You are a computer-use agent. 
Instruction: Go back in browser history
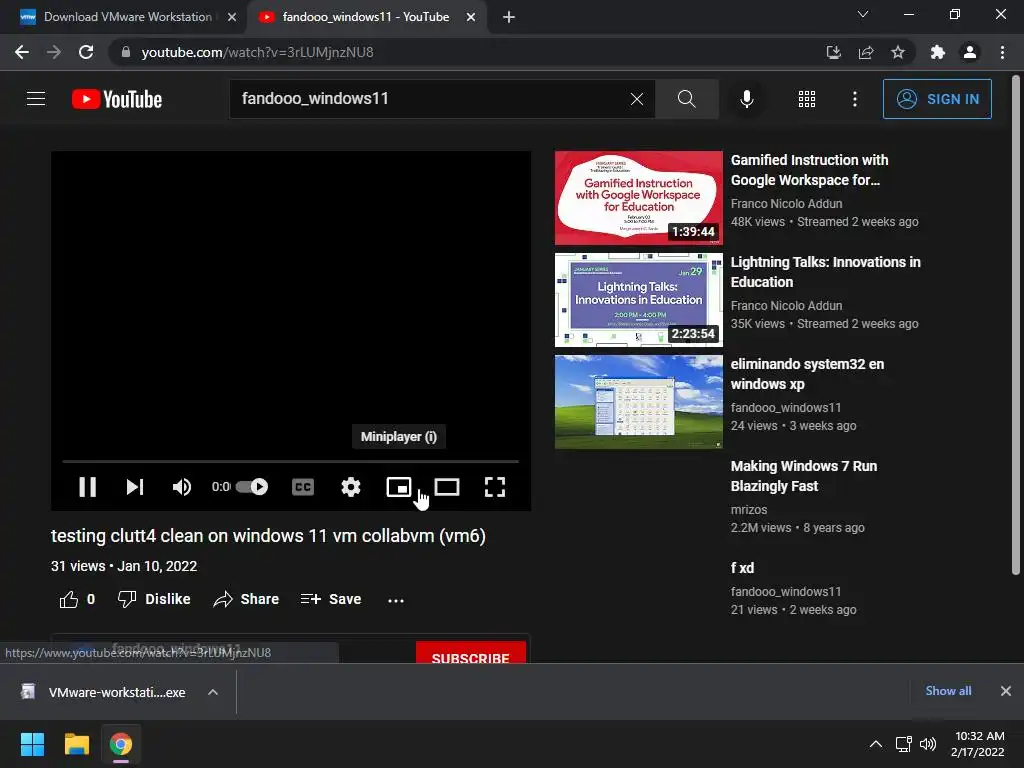click(x=22, y=52)
